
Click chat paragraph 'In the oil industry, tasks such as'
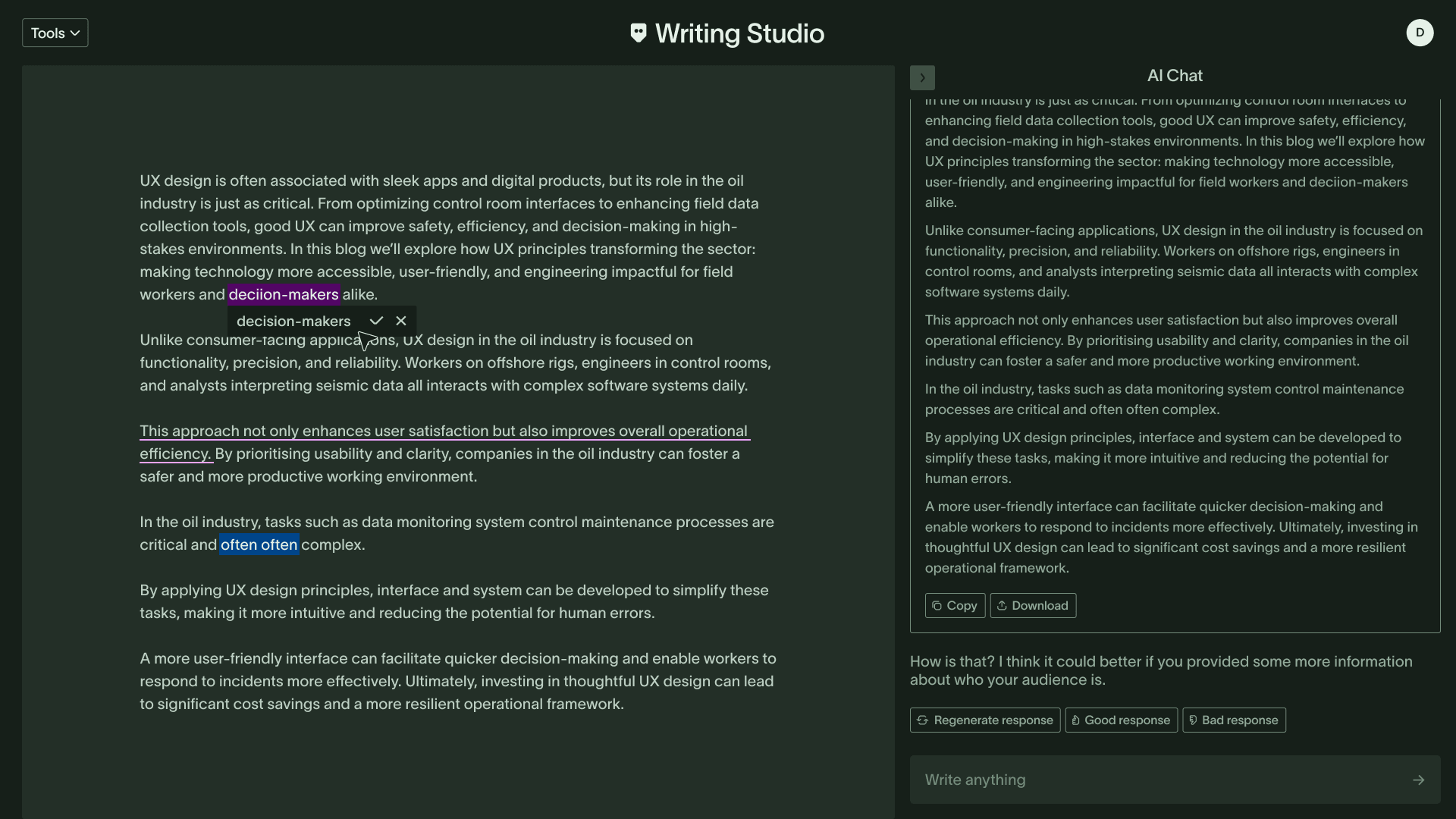(1164, 399)
